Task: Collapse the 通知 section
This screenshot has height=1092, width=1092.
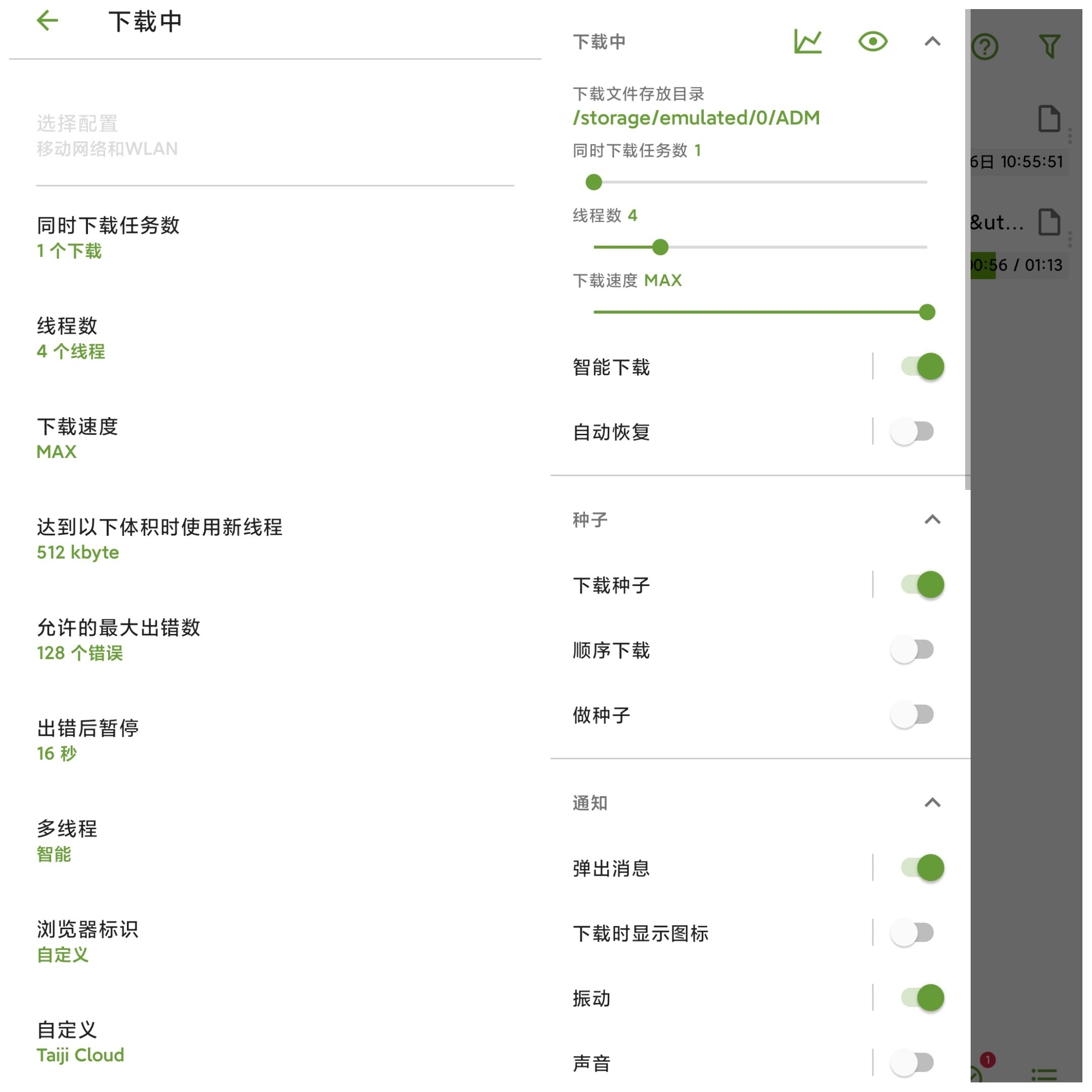Action: pos(940,809)
